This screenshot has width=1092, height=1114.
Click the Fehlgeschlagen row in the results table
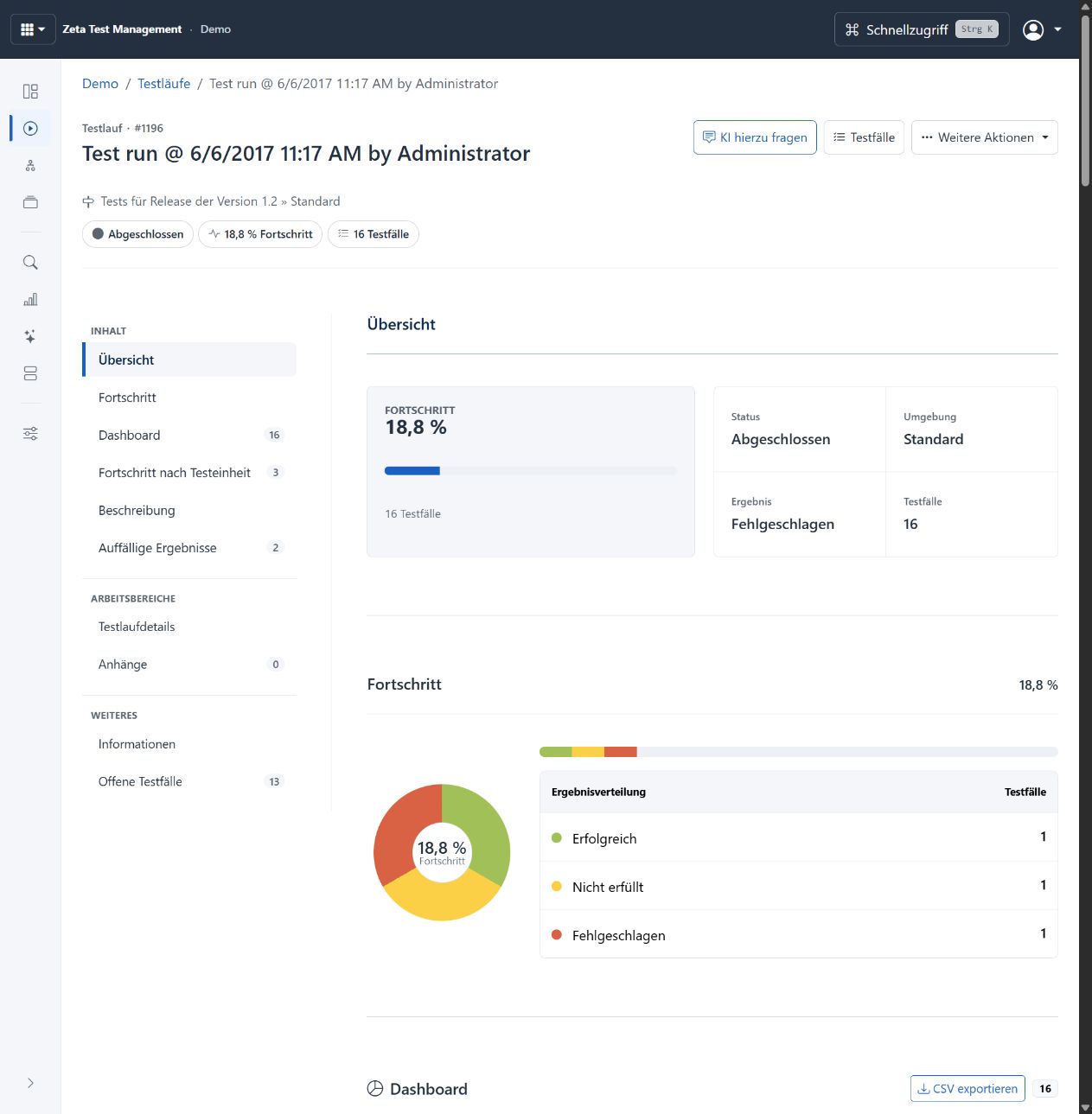click(x=799, y=934)
